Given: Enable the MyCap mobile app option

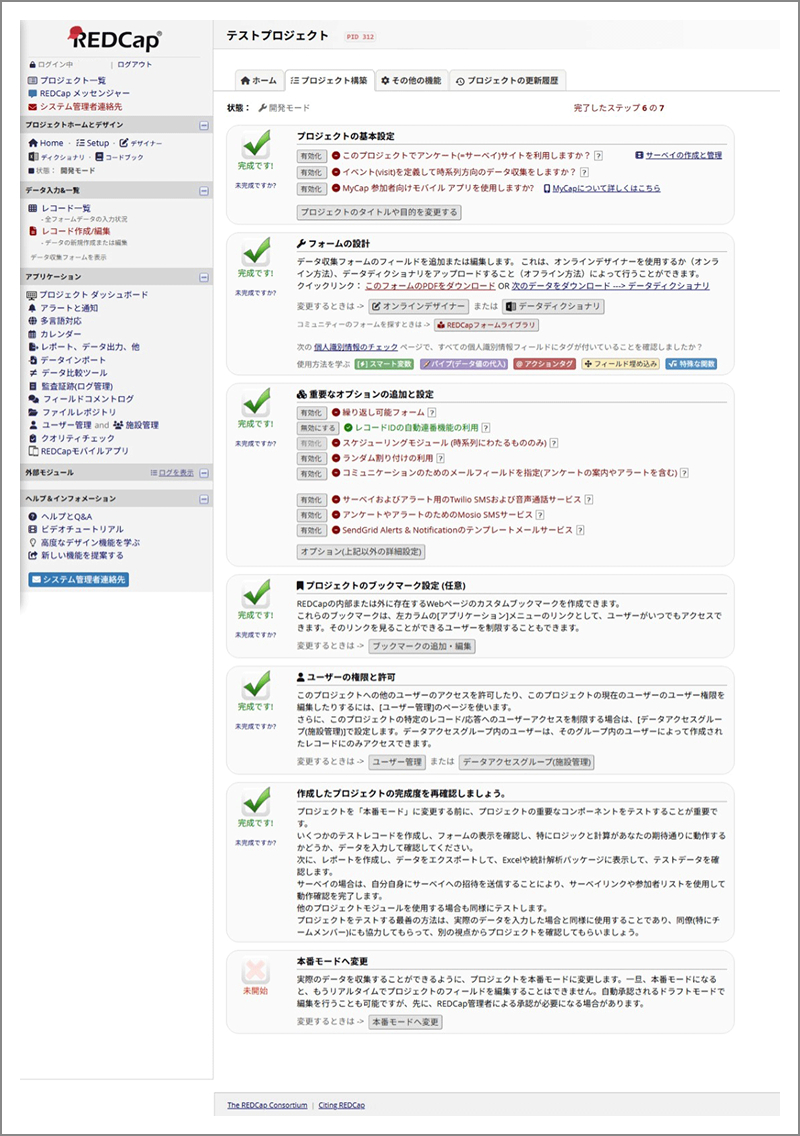Looking at the screenshot, I should click(311, 188).
